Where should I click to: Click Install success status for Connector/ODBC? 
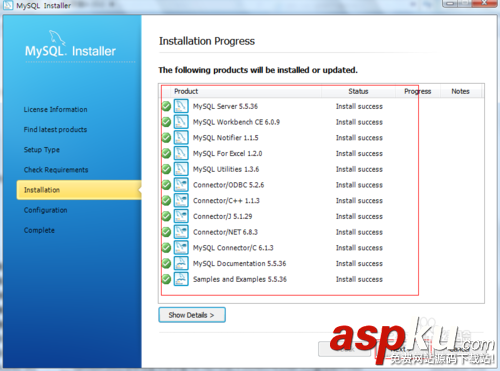(x=359, y=185)
